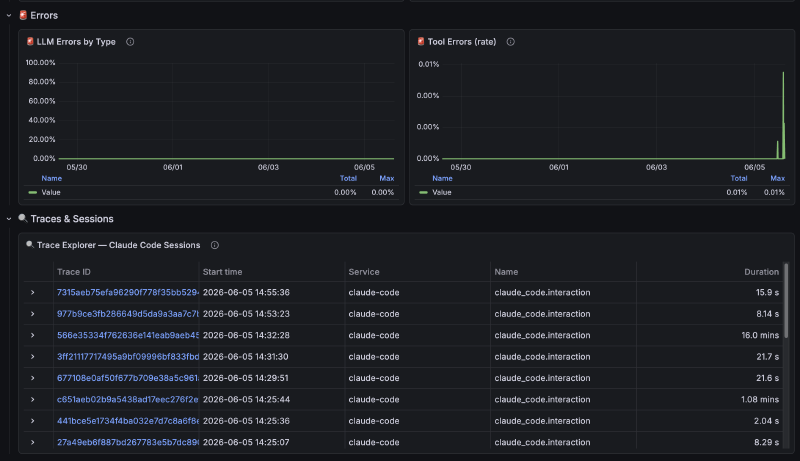Open trace 677108e0af50f677b709e38a5c961 link

pos(128,378)
